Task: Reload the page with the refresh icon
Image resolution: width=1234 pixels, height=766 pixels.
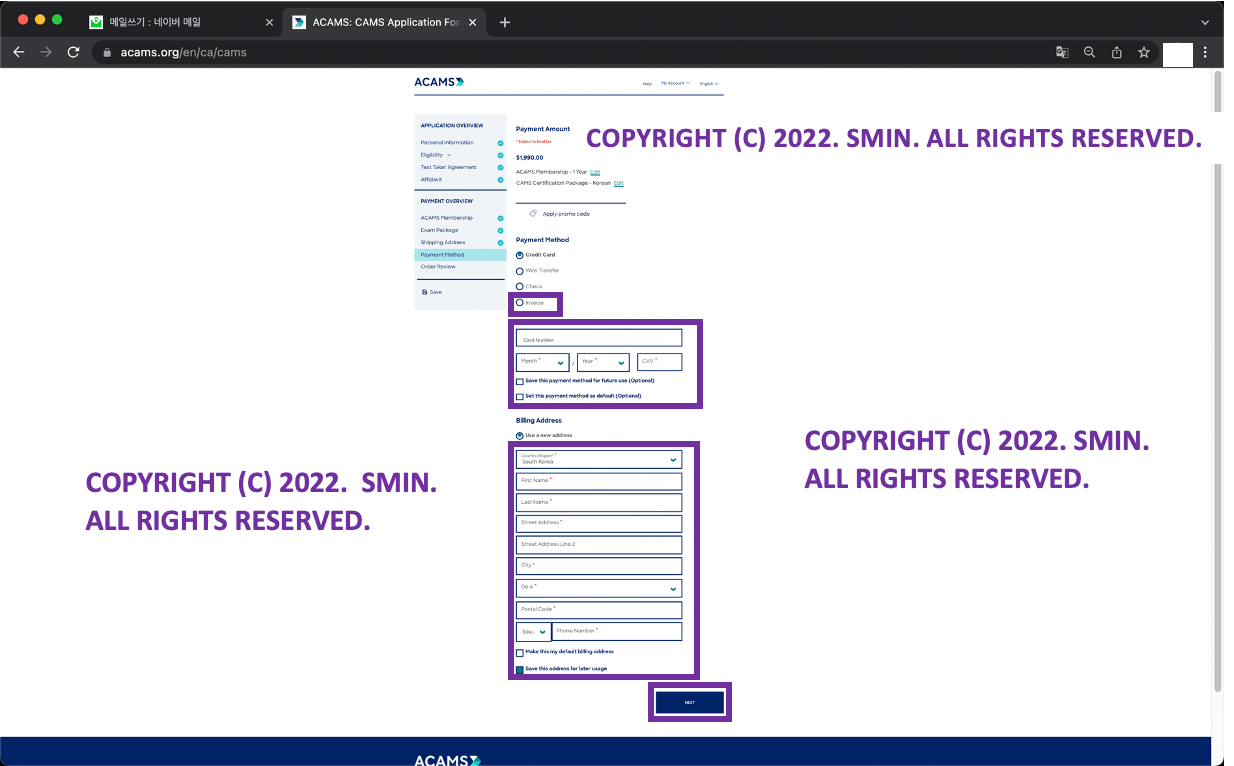Action: coord(73,52)
